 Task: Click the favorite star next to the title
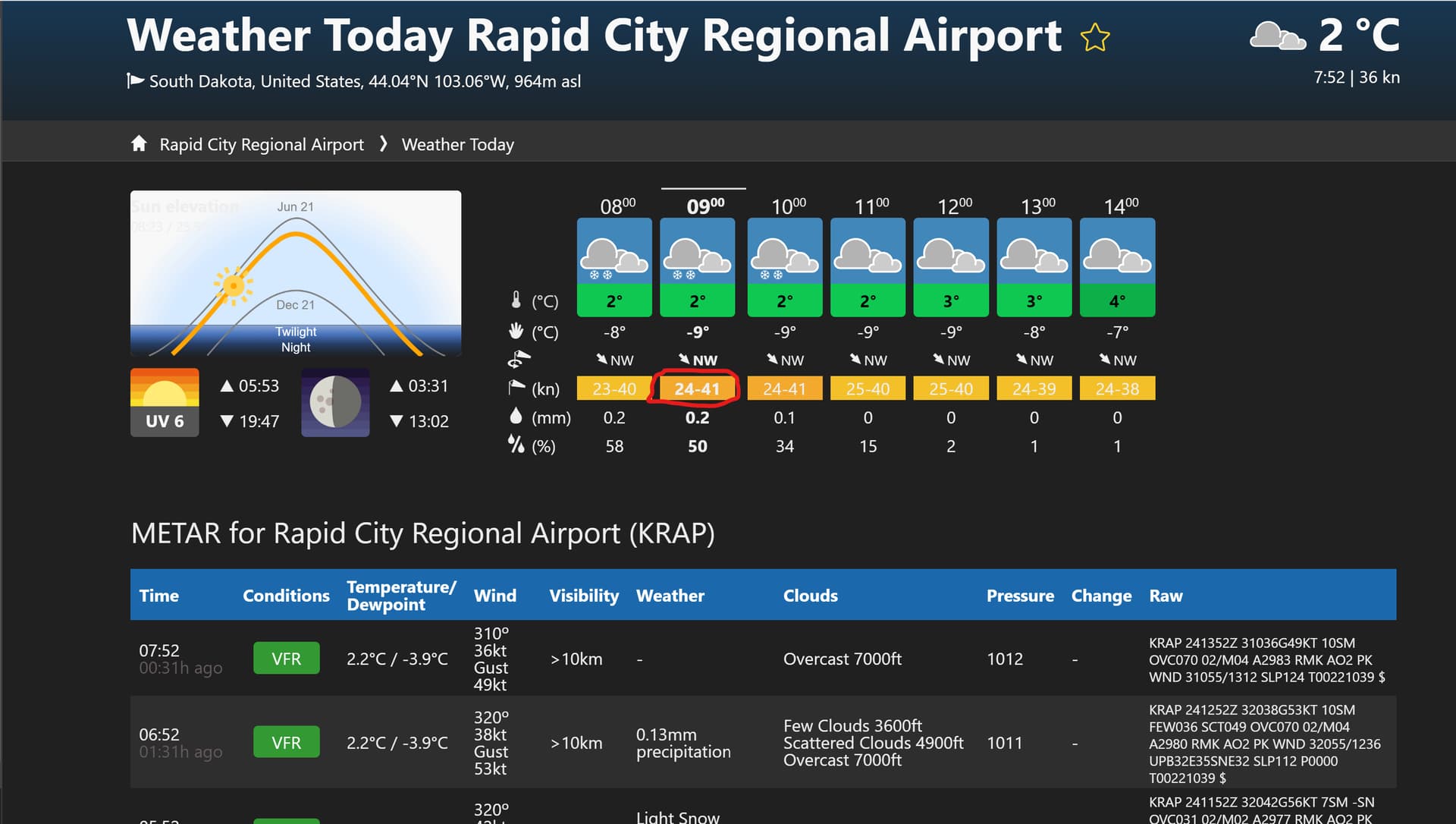click(x=1094, y=36)
